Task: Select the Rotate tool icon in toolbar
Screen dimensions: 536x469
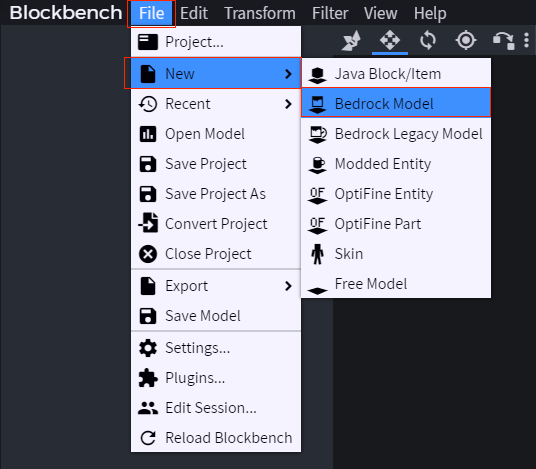Action: tap(428, 40)
